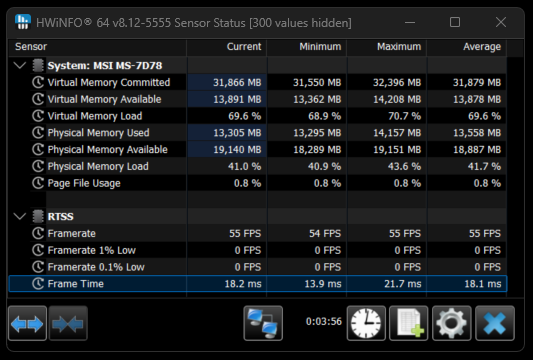
Task: Click the clock icon beside Virtual Memory Committed
Action: pyautogui.click(x=38, y=82)
